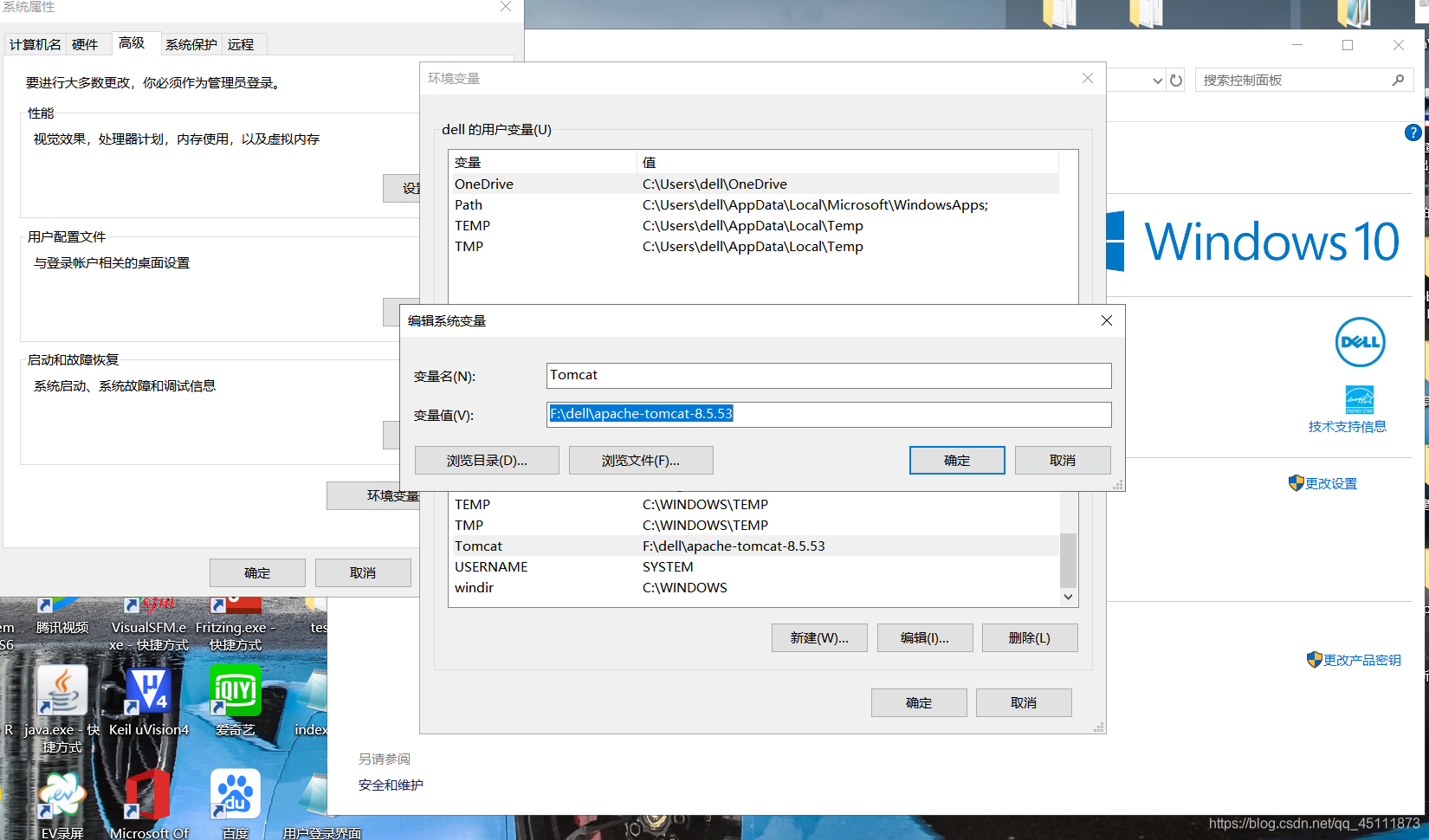The image size is (1429, 840).
Task: Switch to the 计算机名 tab
Action: pos(36,44)
